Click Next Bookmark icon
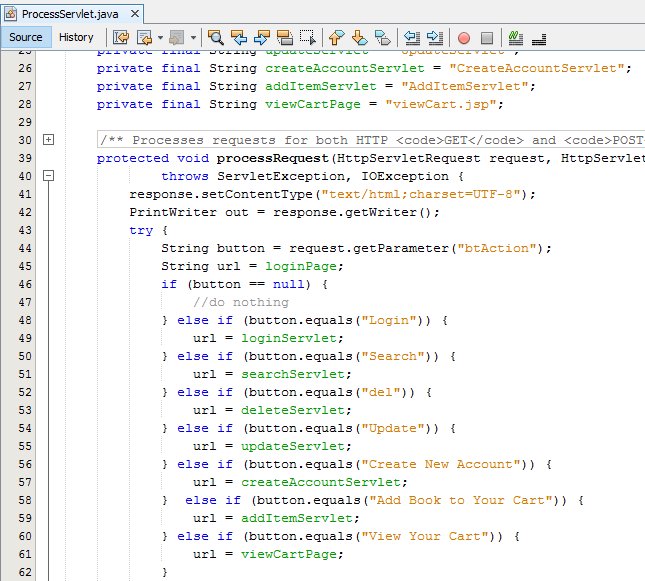The image size is (645, 581). point(360,37)
